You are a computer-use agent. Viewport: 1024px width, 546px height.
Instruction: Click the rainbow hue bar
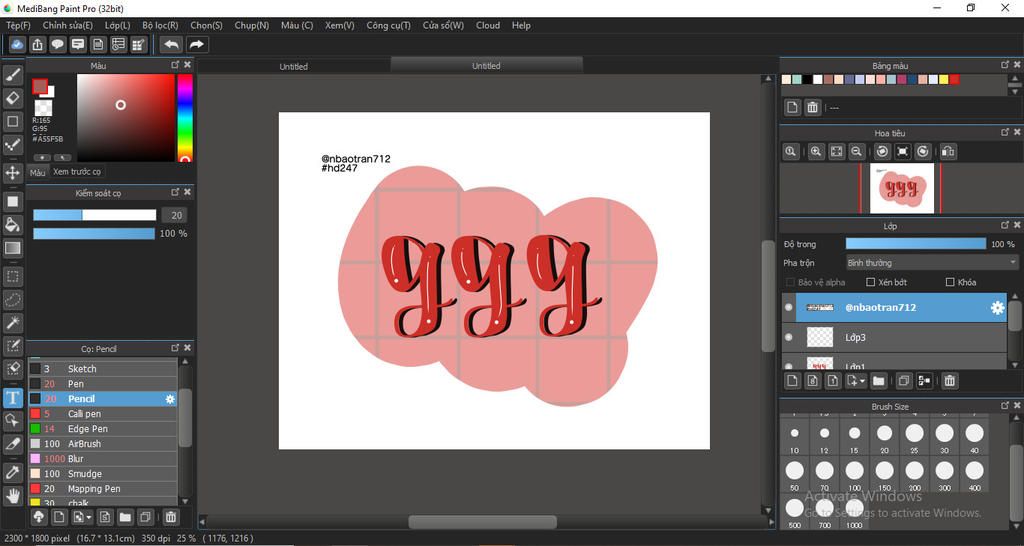click(185, 118)
